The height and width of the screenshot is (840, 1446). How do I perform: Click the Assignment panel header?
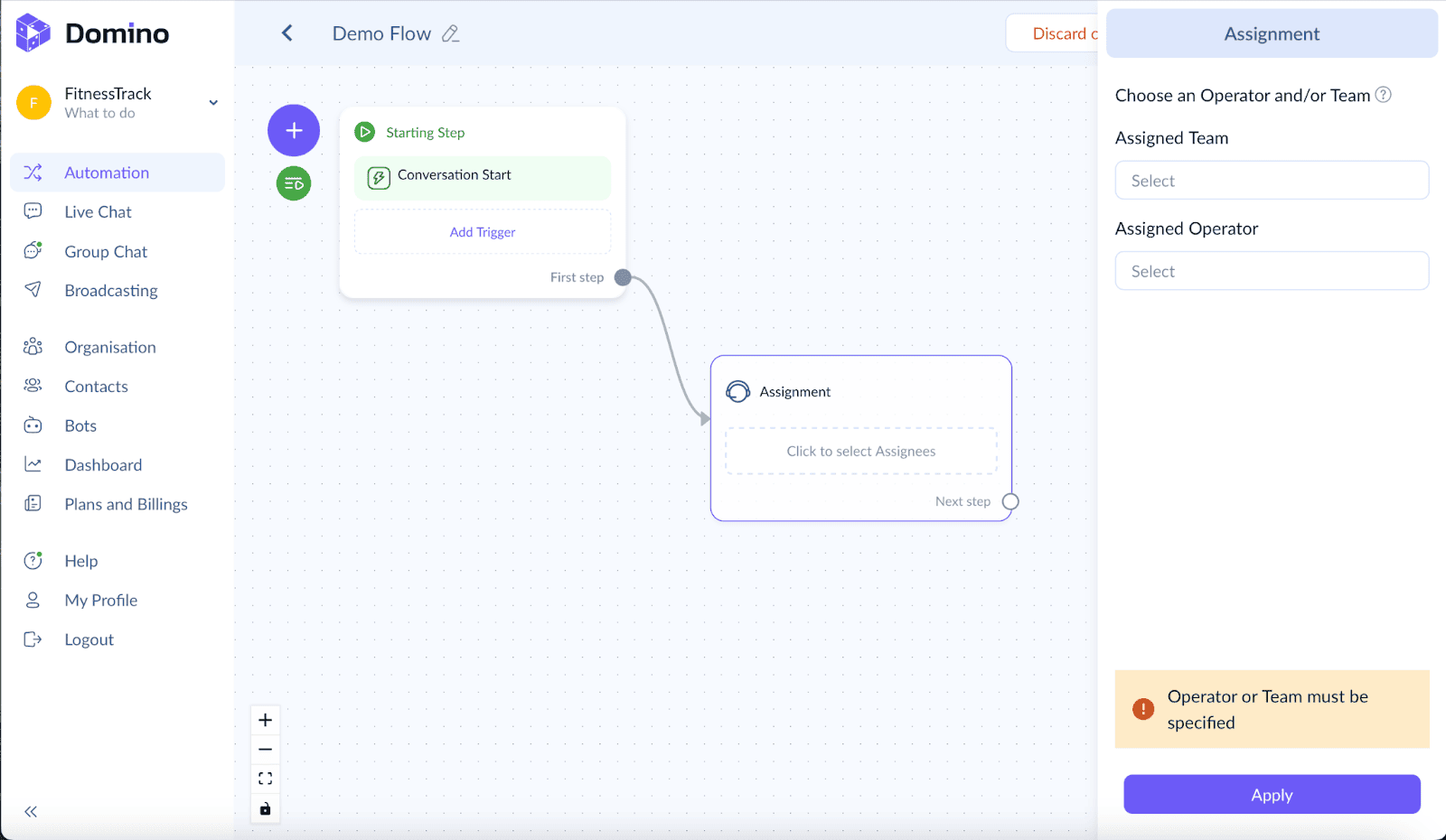1272,34
